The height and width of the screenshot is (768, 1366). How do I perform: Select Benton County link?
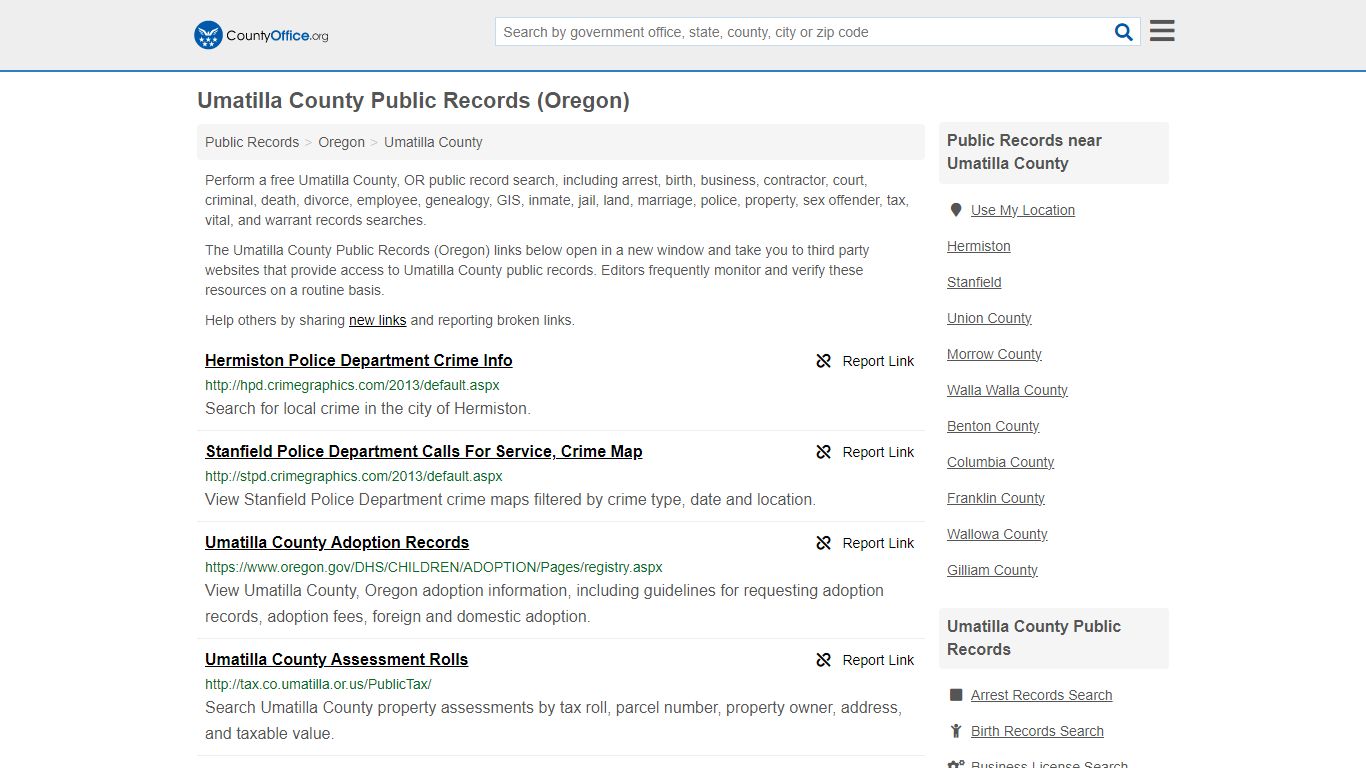(x=993, y=426)
